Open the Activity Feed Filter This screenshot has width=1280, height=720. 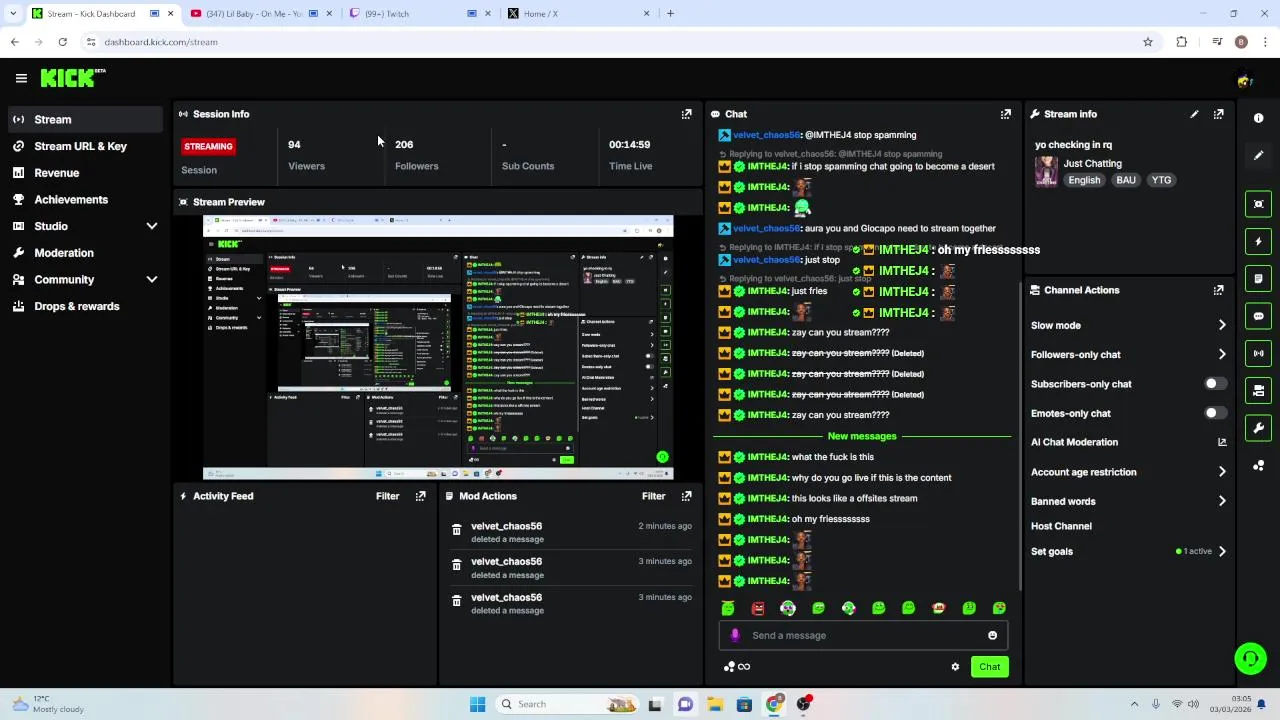pos(387,496)
